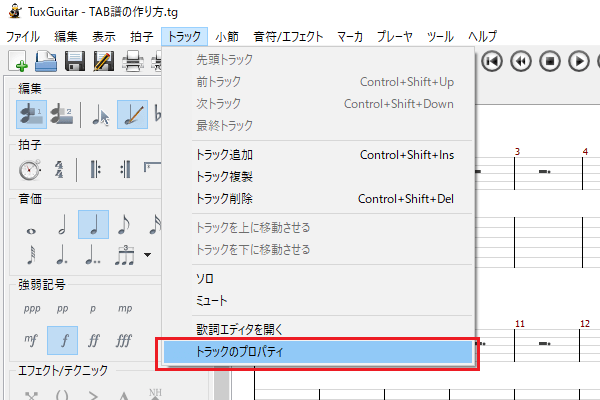Select 歌詞エディタを開く menu entry
This screenshot has height=400, width=600.
pyautogui.click(x=318, y=329)
